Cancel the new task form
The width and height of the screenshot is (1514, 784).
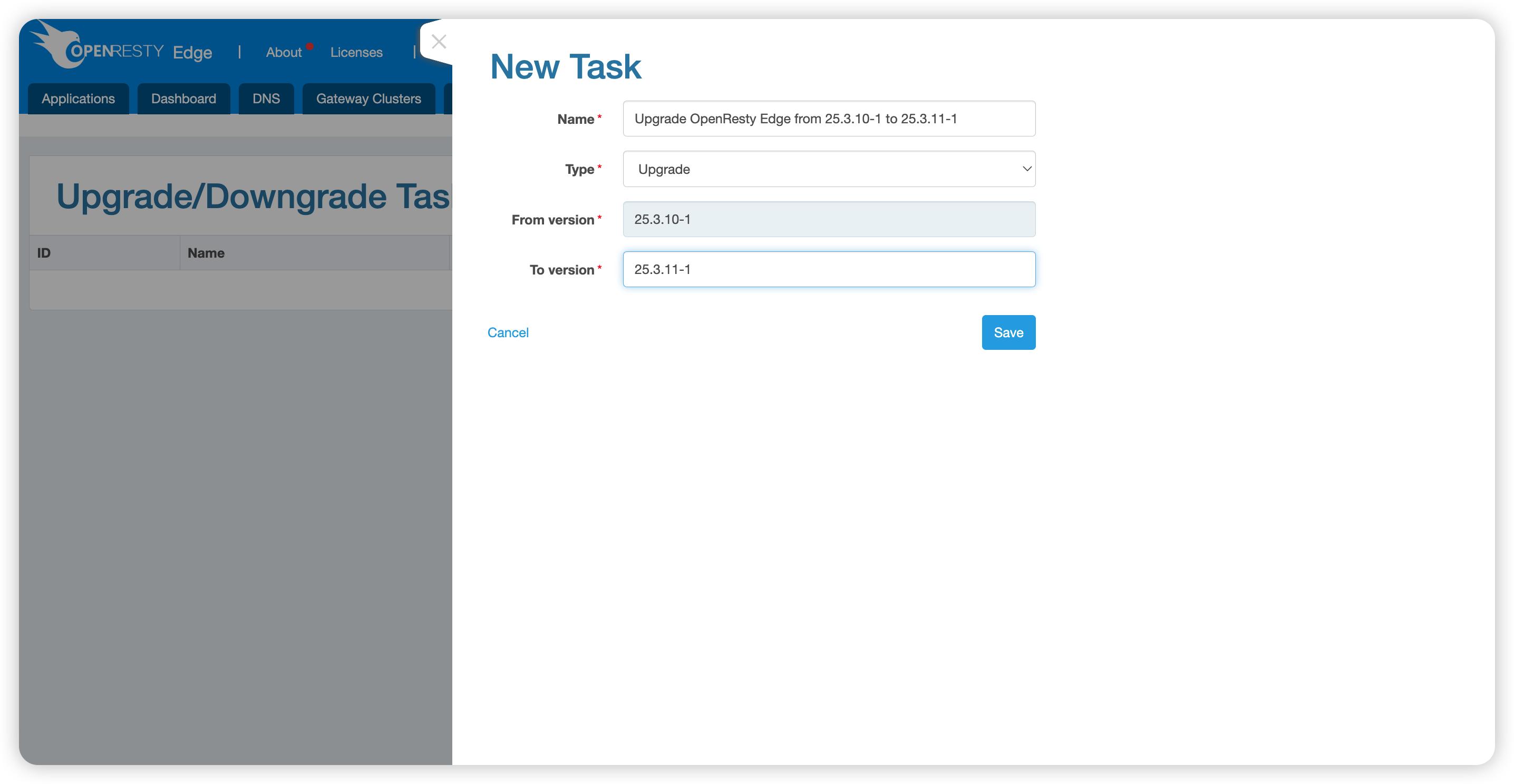coord(508,332)
